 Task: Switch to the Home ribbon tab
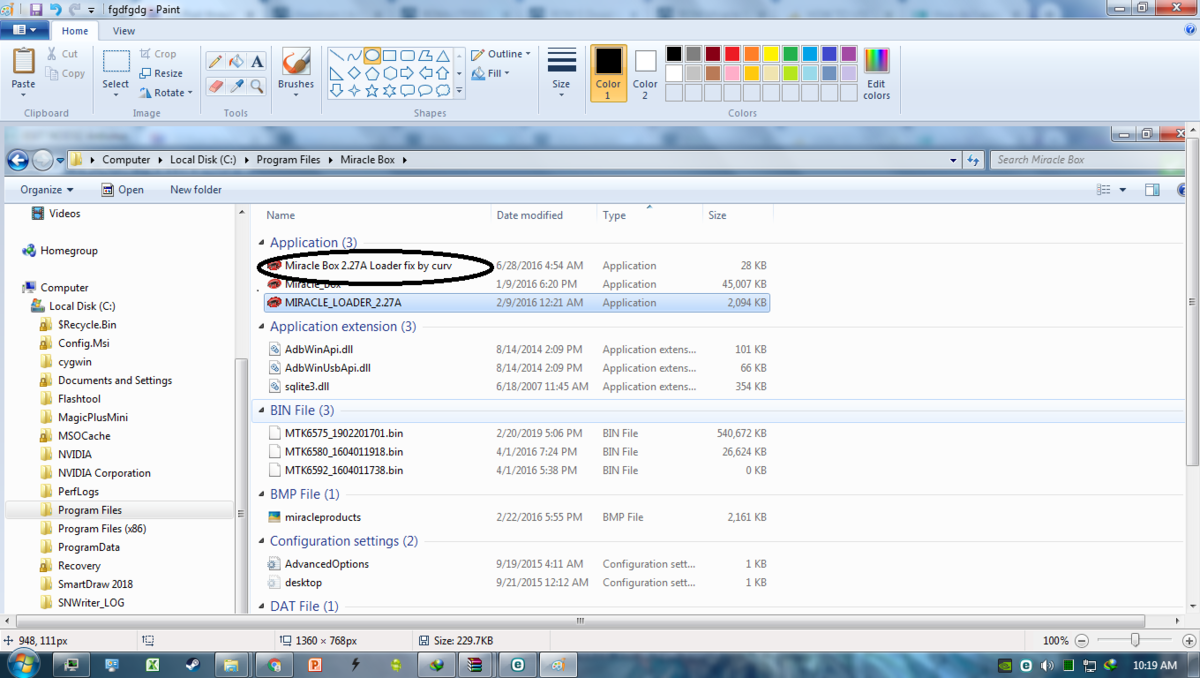pos(75,31)
